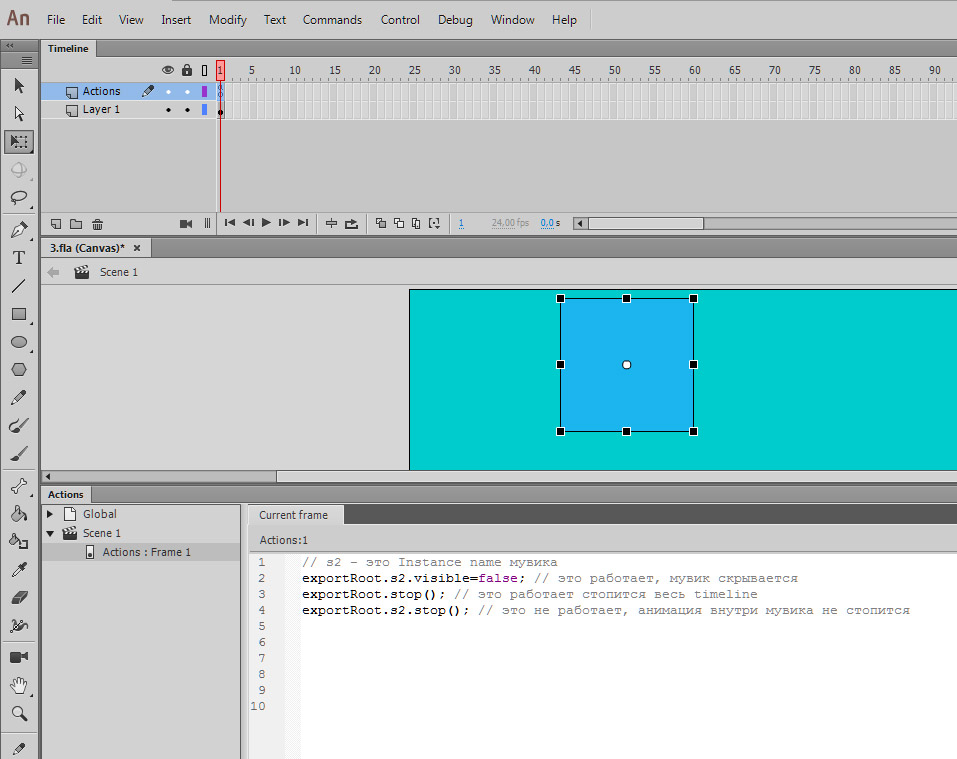957x759 pixels.
Task: Center the frame in timeline
Action: tap(331, 223)
